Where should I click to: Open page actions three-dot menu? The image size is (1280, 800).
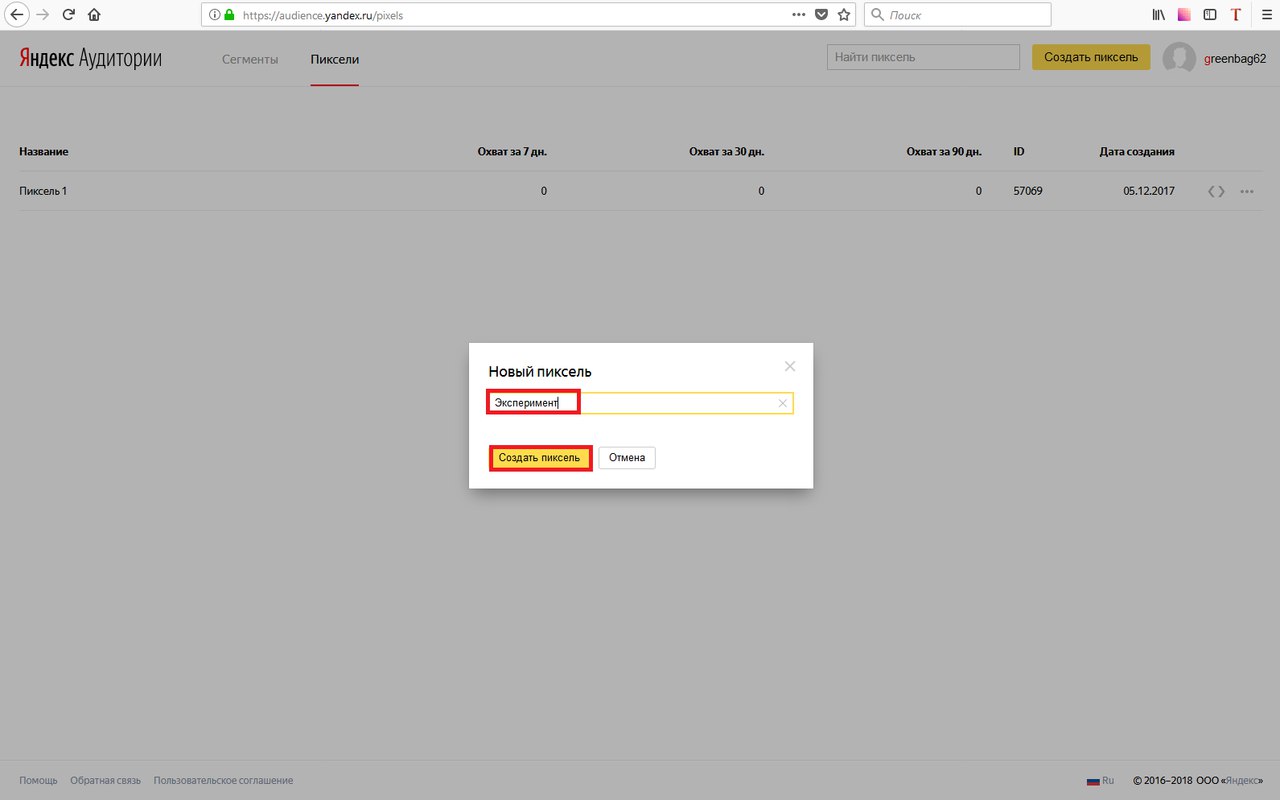click(x=798, y=15)
